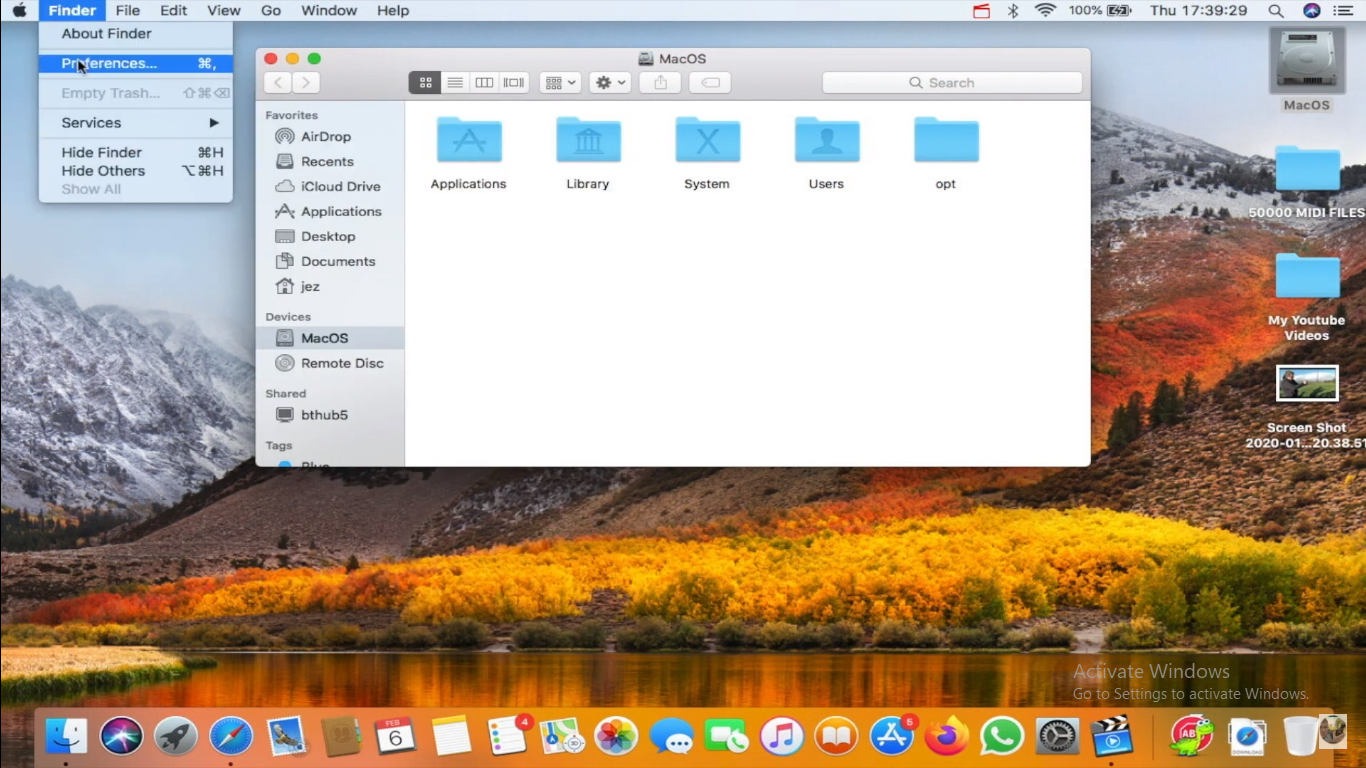This screenshot has height=768, width=1366.
Task: Select Hide Finder menu entry
Action: 136,152
